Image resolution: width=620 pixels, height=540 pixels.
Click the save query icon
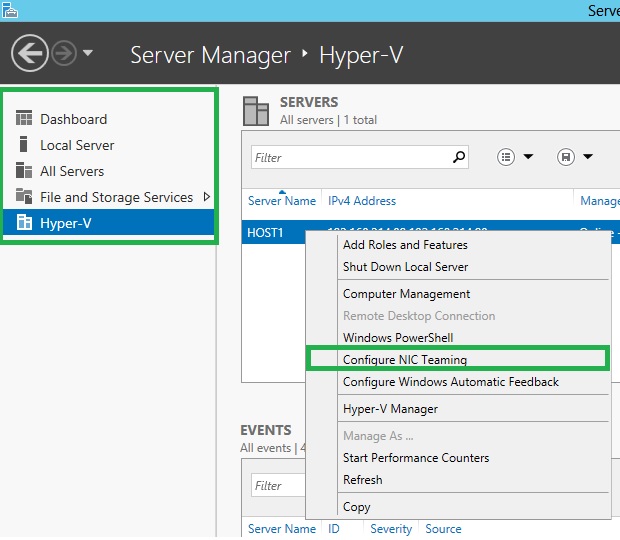566,157
